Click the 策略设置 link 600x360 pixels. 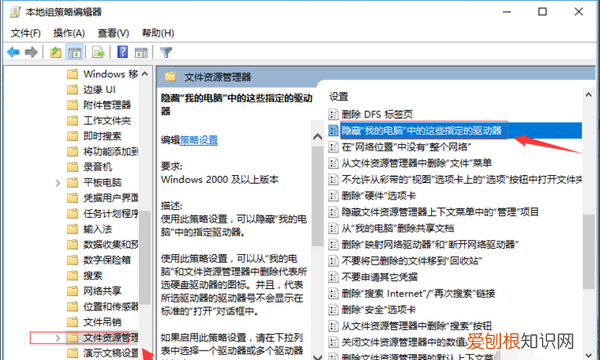click(199, 140)
